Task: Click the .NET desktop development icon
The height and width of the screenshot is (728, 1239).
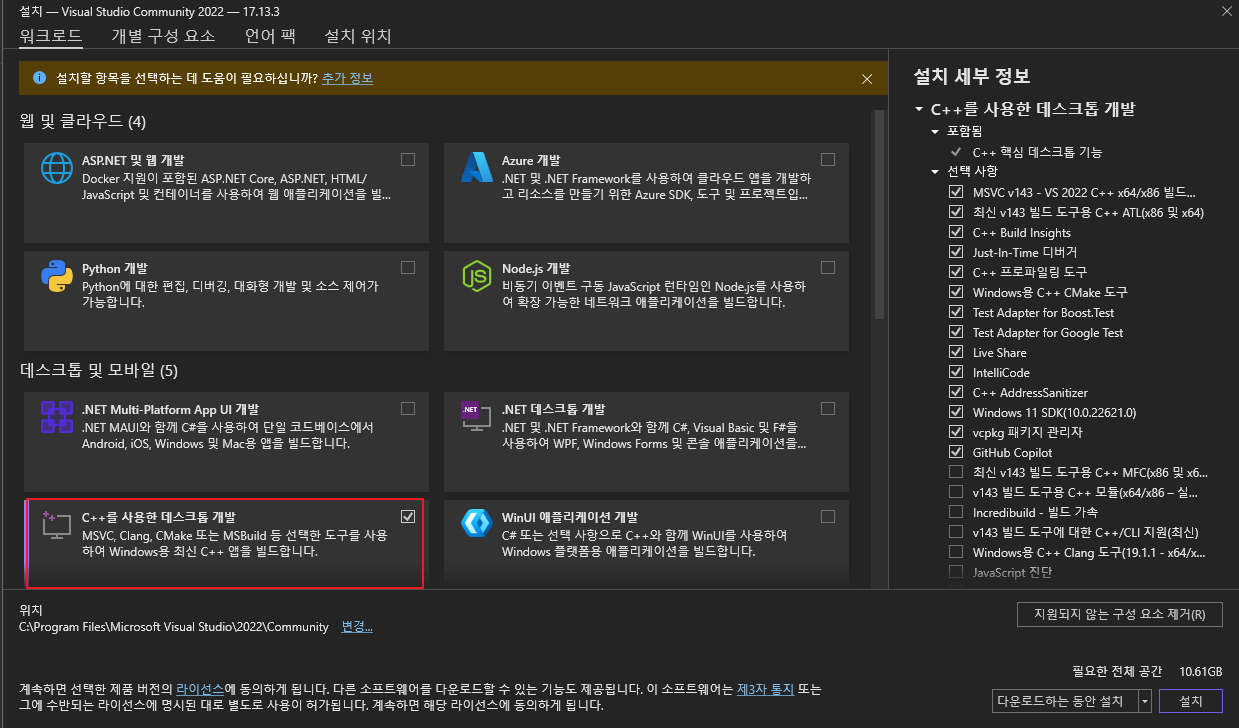Action: (x=477, y=417)
